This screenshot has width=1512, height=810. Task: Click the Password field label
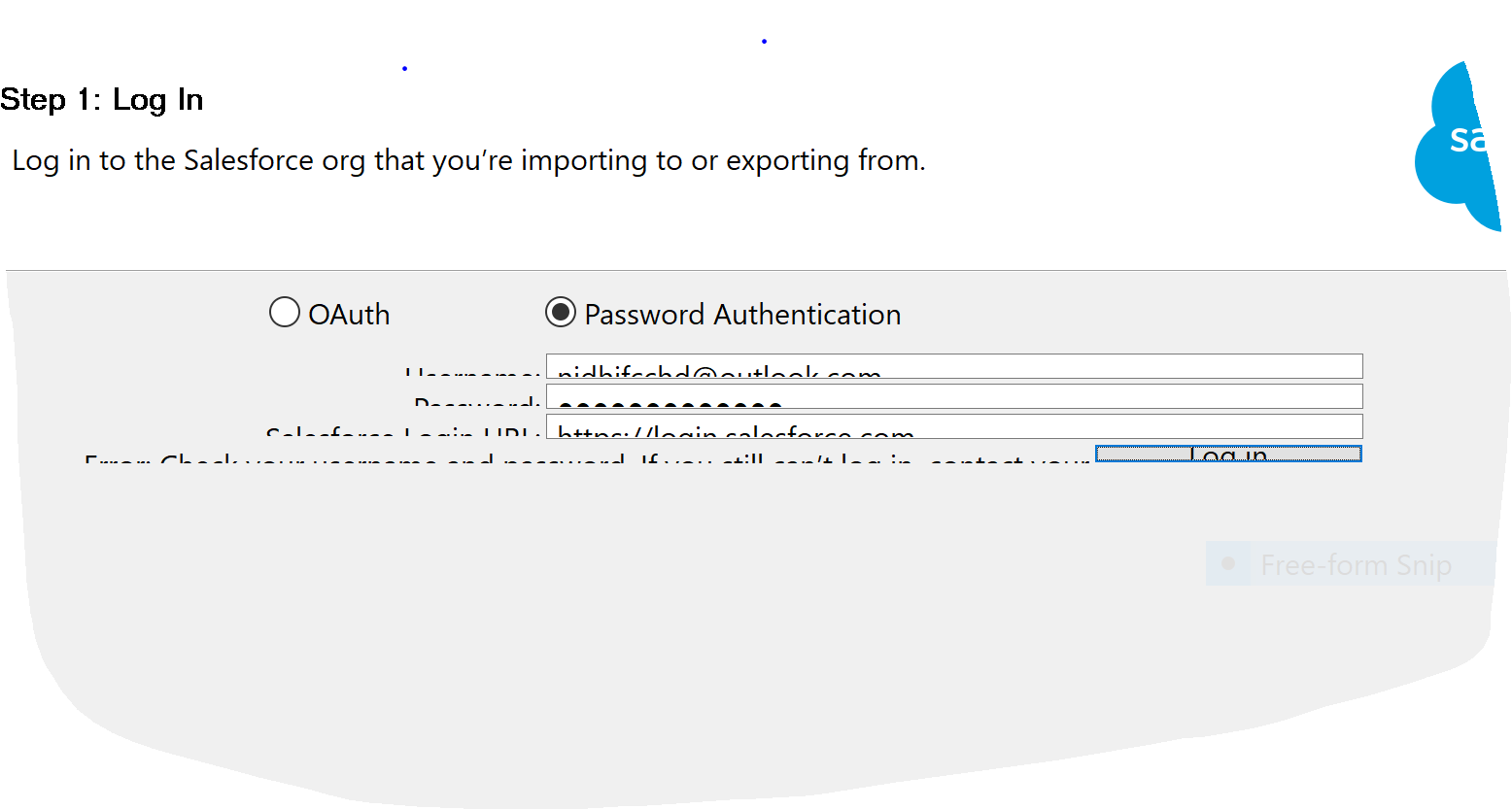pyautogui.click(x=477, y=402)
